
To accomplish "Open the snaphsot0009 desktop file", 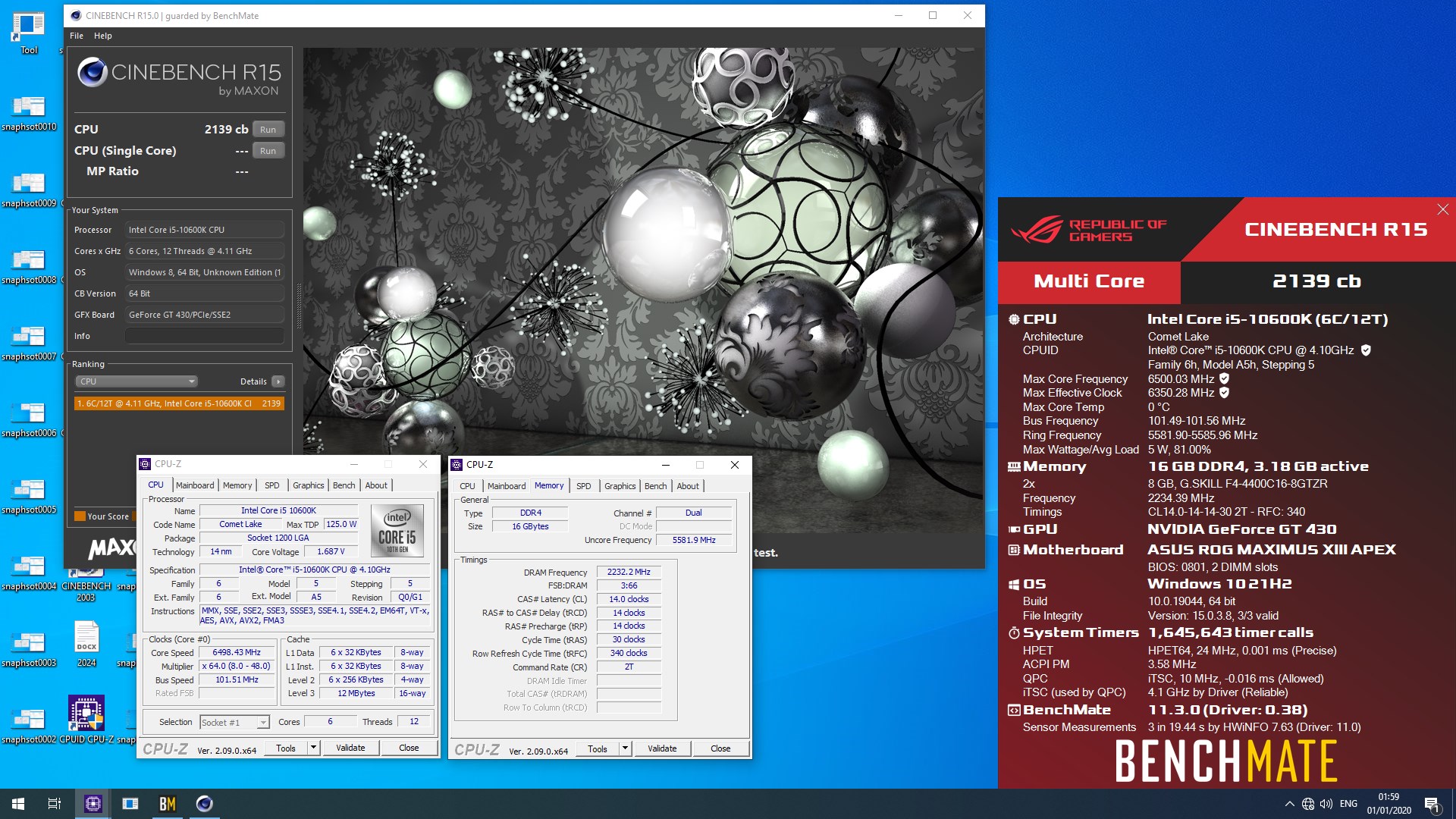I will [x=29, y=189].
